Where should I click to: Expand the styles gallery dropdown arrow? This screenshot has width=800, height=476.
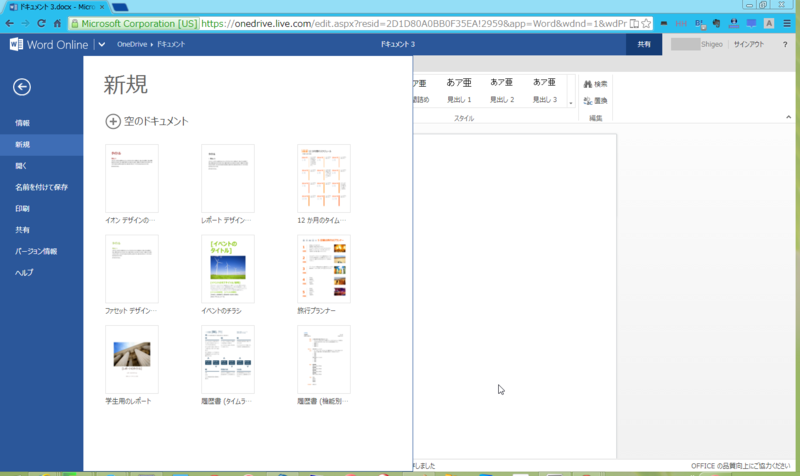(571, 103)
